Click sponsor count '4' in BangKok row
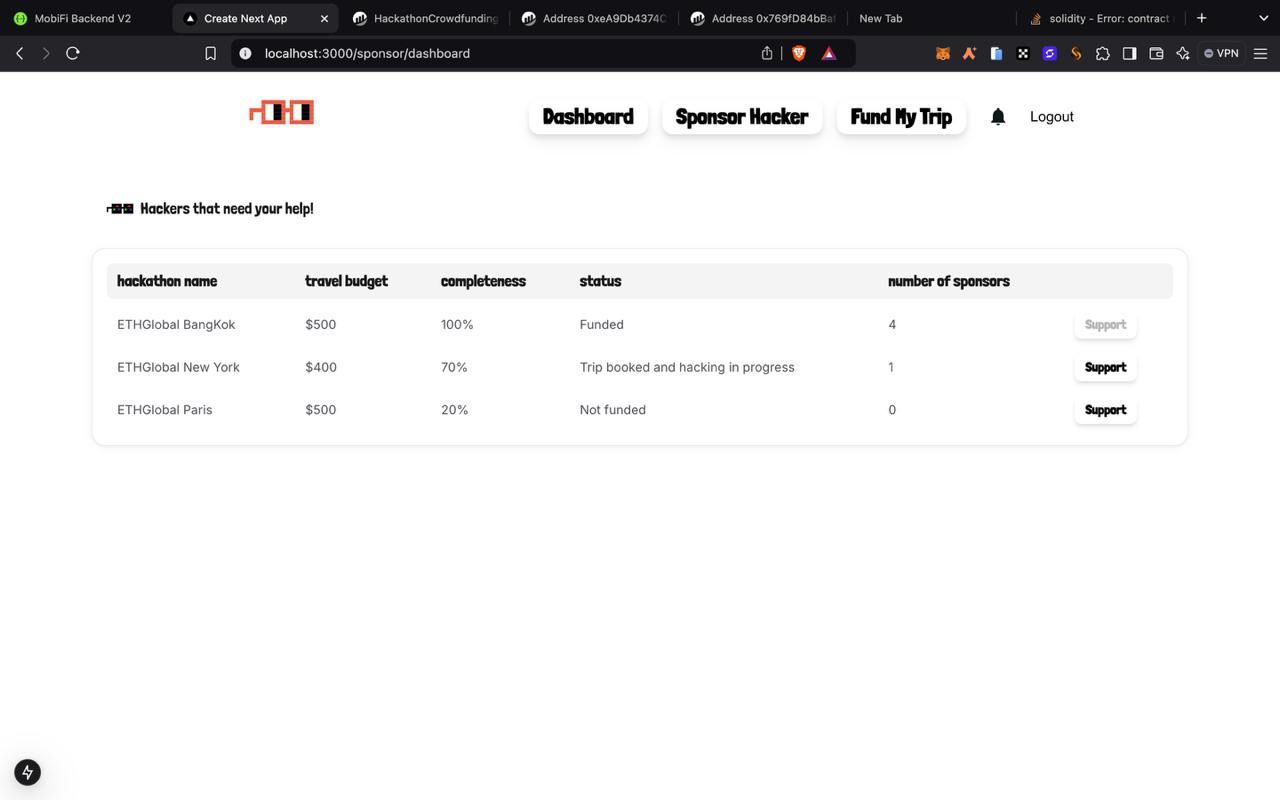This screenshot has height=800, width=1280. (x=892, y=325)
